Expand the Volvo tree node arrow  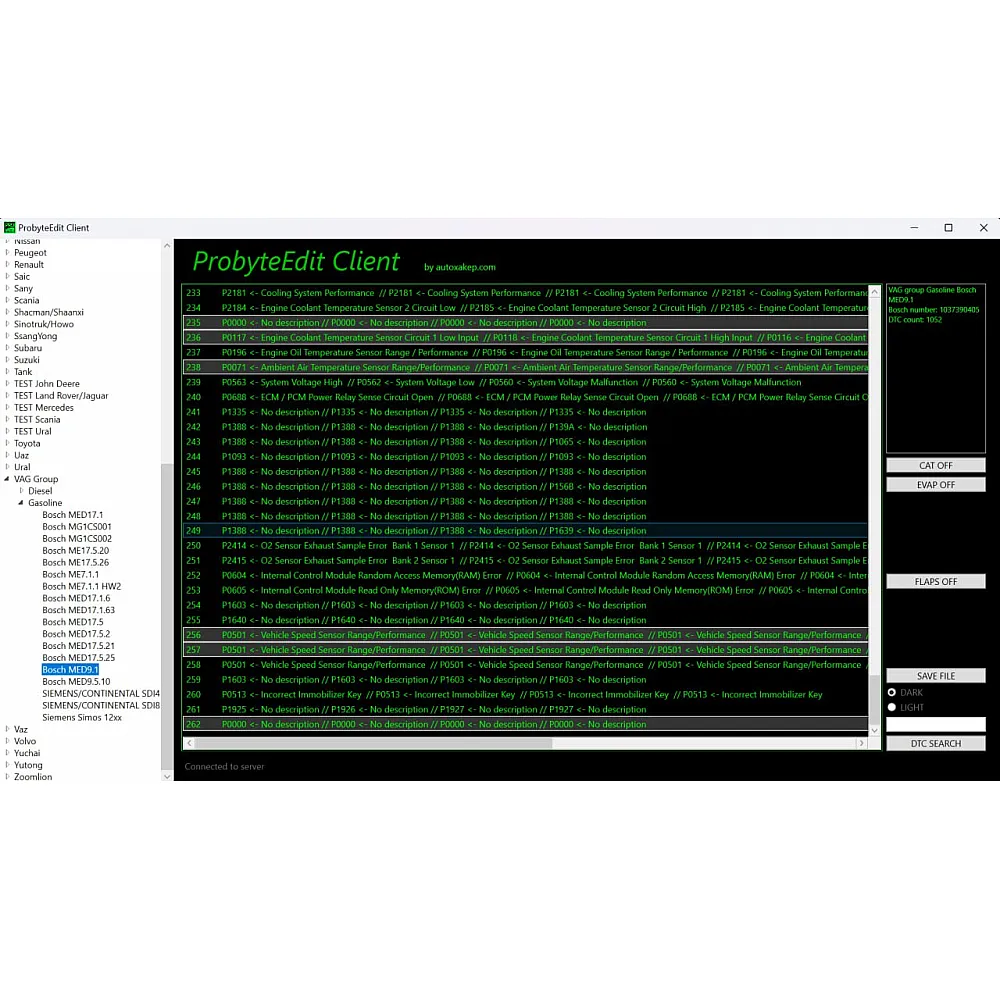(8, 741)
